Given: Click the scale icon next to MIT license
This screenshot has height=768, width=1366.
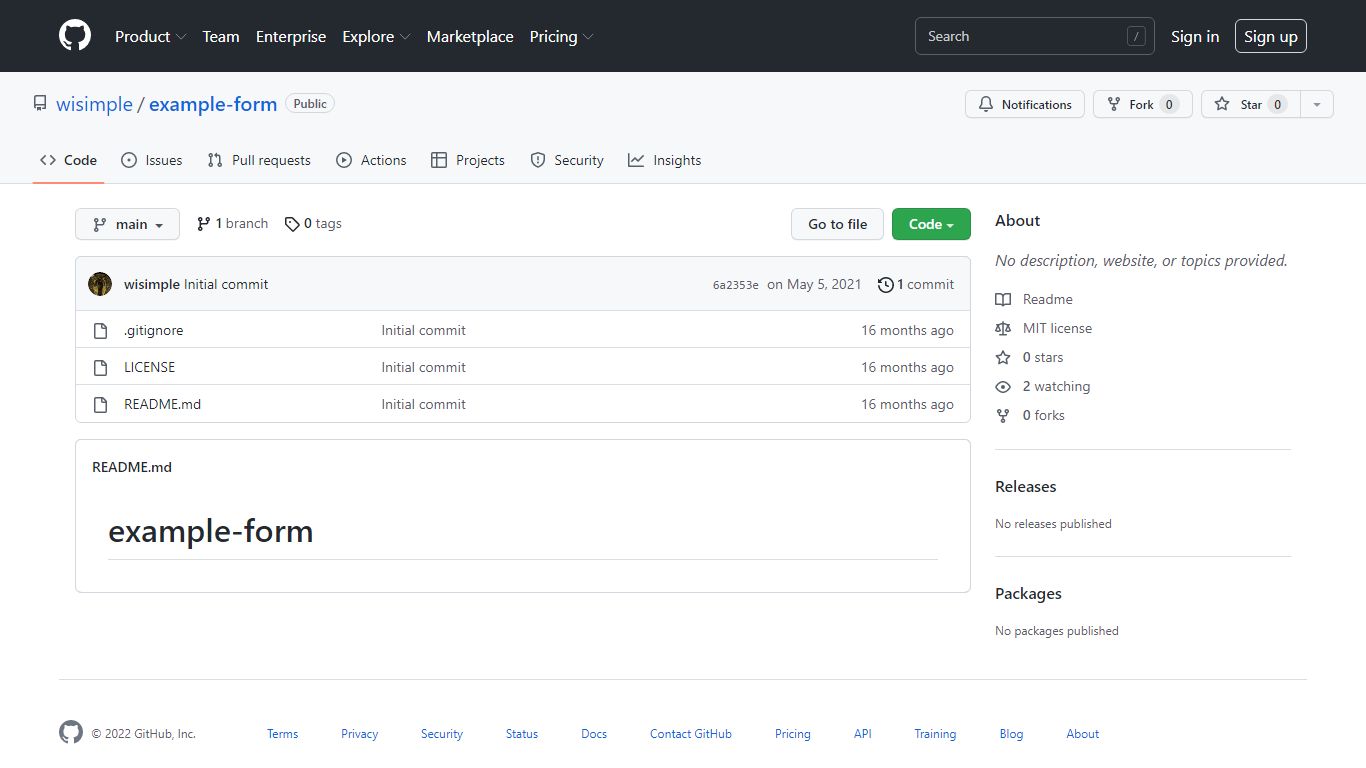Looking at the screenshot, I should [x=1003, y=328].
